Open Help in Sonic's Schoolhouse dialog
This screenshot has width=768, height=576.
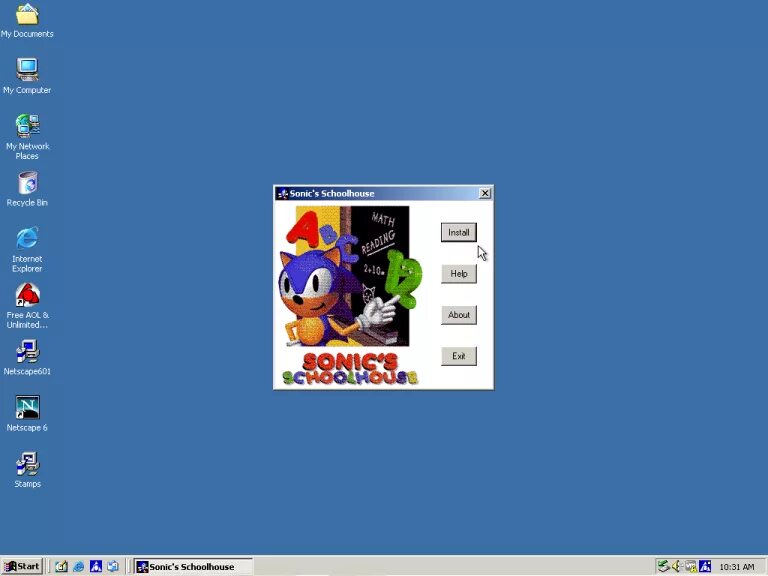pyautogui.click(x=458, y=273)
